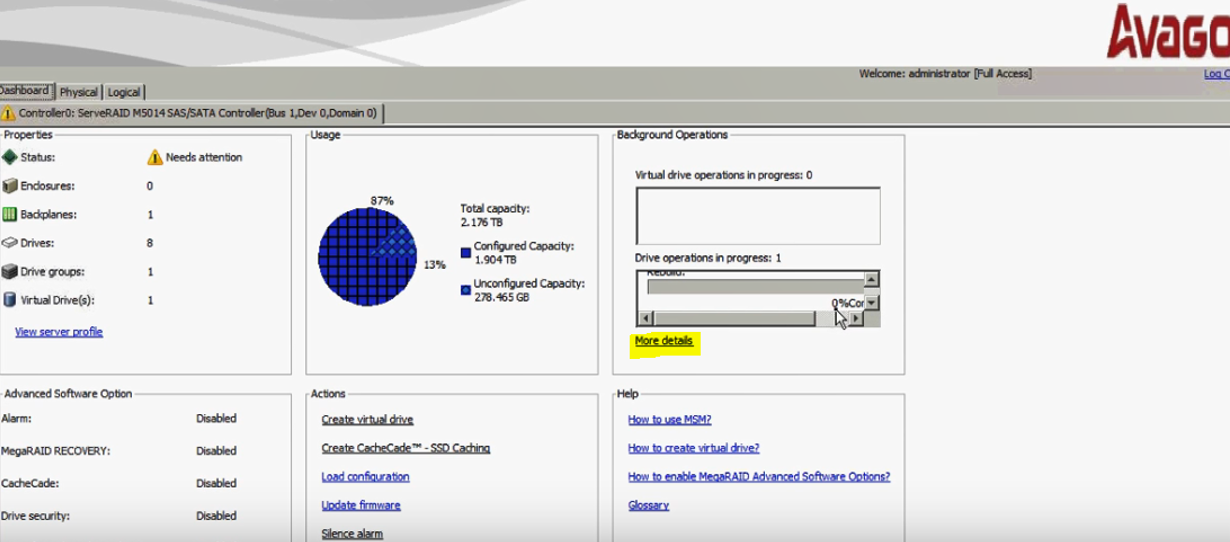Click Create CacheCade SSD Caching link
Viewport: 1230px width, 542px height.
[406, 448]
